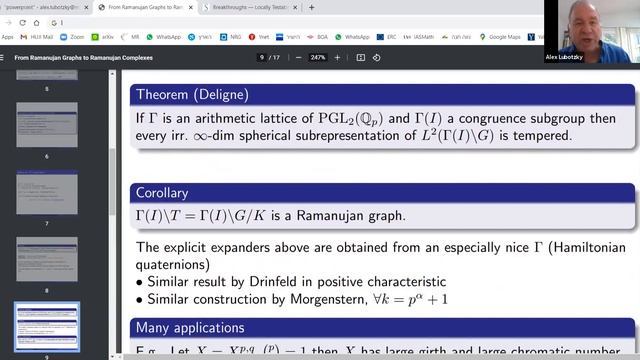This screenshot has height=360, width=640.
Task: Open the first WhatsApp bookmark
Action: click(164, 37)
